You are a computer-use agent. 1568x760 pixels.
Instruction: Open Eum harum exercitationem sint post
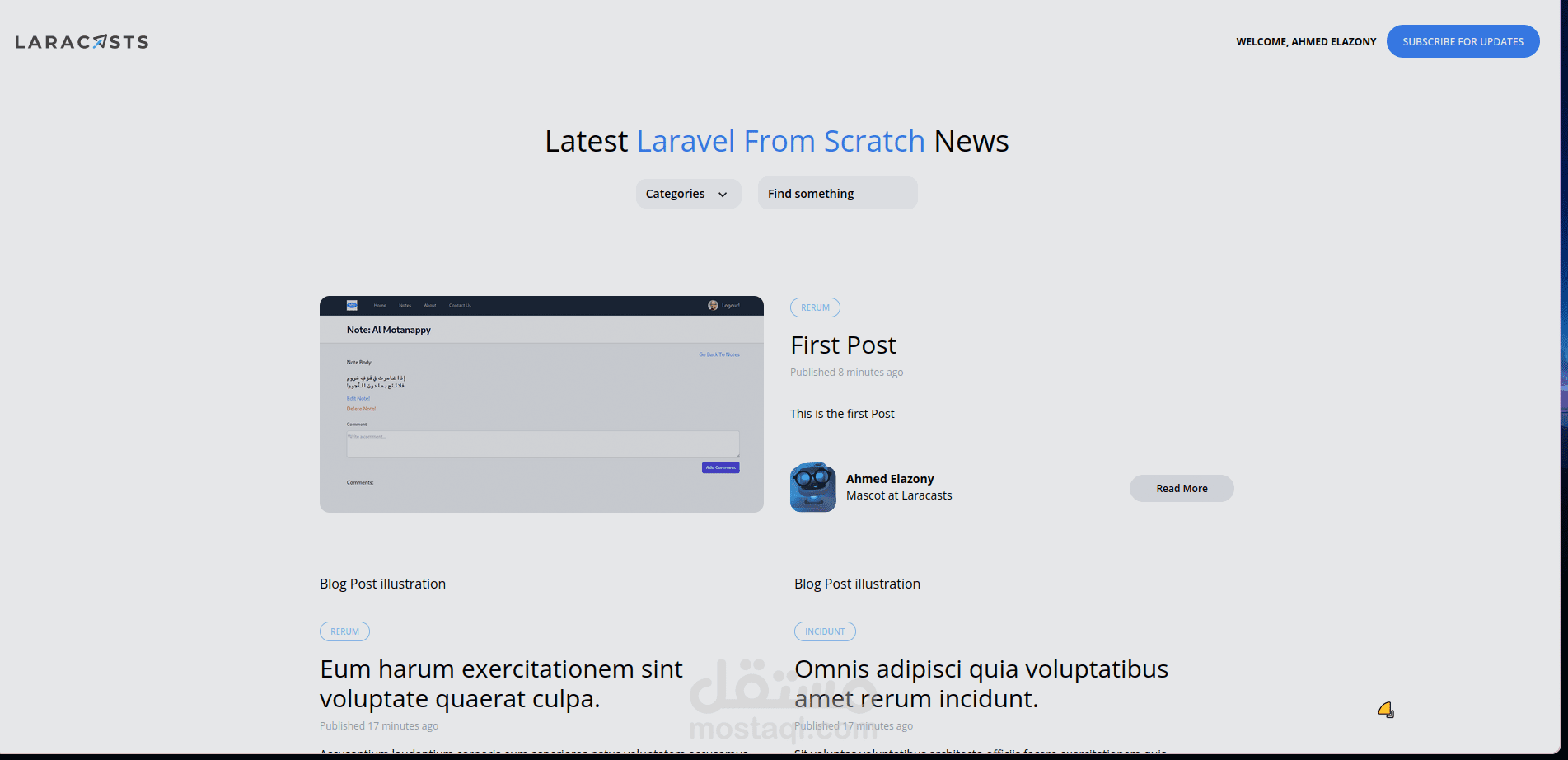click(x=501, y=683)
